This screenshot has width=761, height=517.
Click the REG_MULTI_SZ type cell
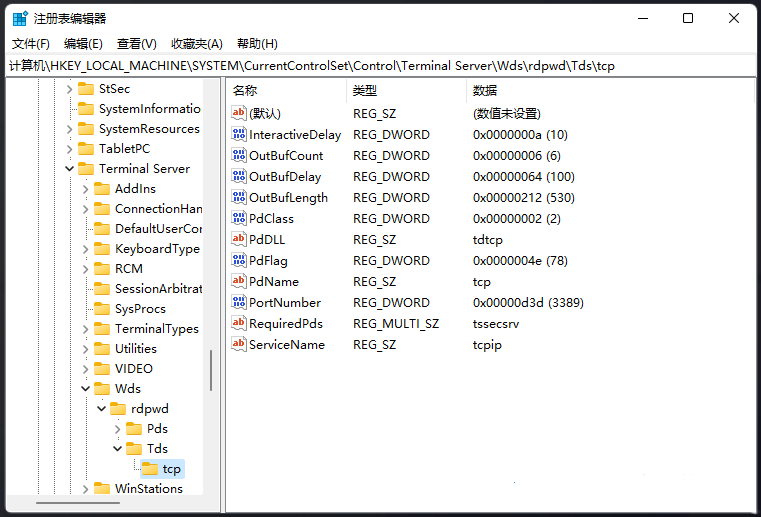point(396,324)
